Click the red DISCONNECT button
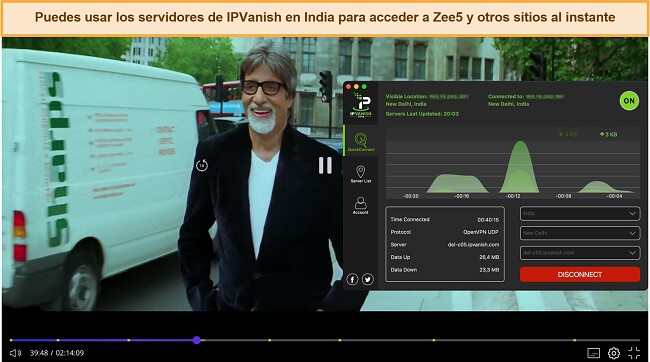This screenshot has height=362, width=650. coord(580,275)
